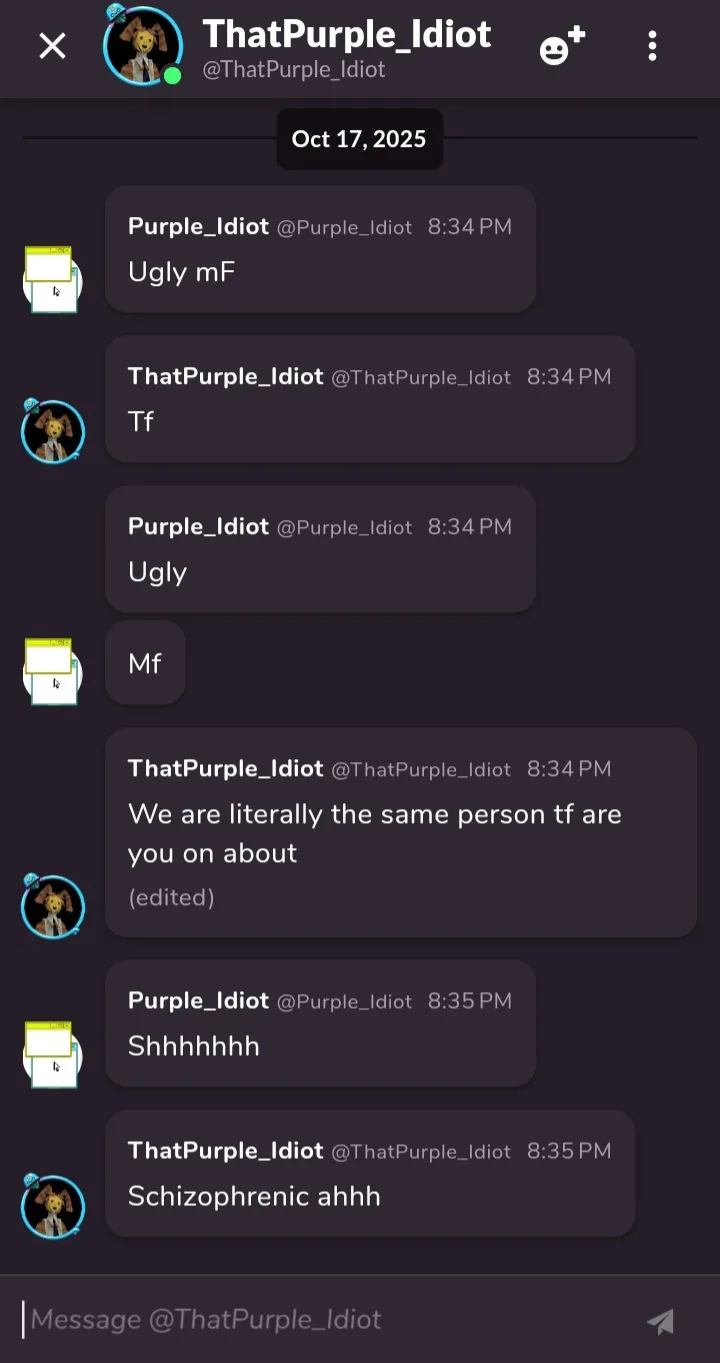Click the @ThatPurple_Idiot handle under the header title
Image resolution: width=720 pixels, height=1363 pixels.
coord(294,71)
